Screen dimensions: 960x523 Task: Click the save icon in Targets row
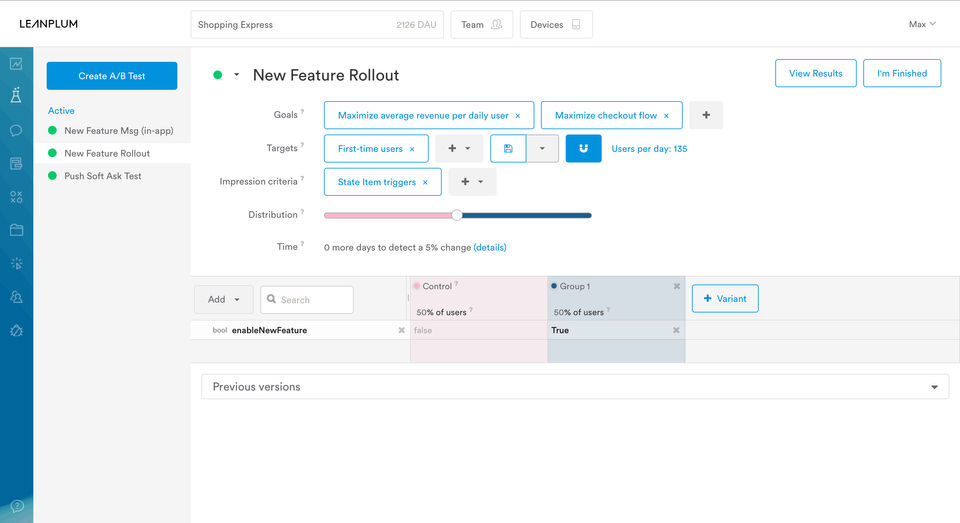pos(508,149)
